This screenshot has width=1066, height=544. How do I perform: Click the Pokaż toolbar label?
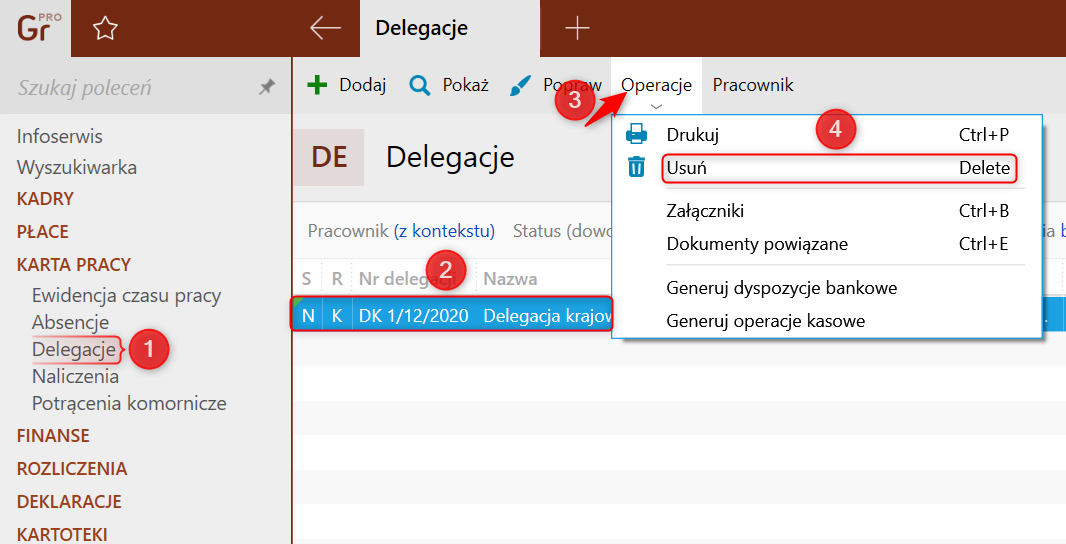pyautogui.click(x=466, y=85)
